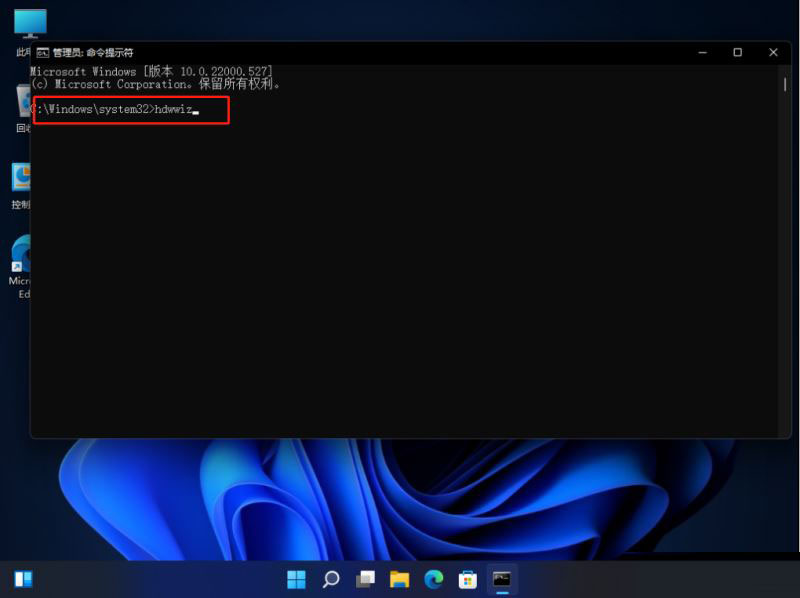Launch File Explorer from the taskbar
The height and width of the screenshot is (598, 800).
[x=399, y=579]
